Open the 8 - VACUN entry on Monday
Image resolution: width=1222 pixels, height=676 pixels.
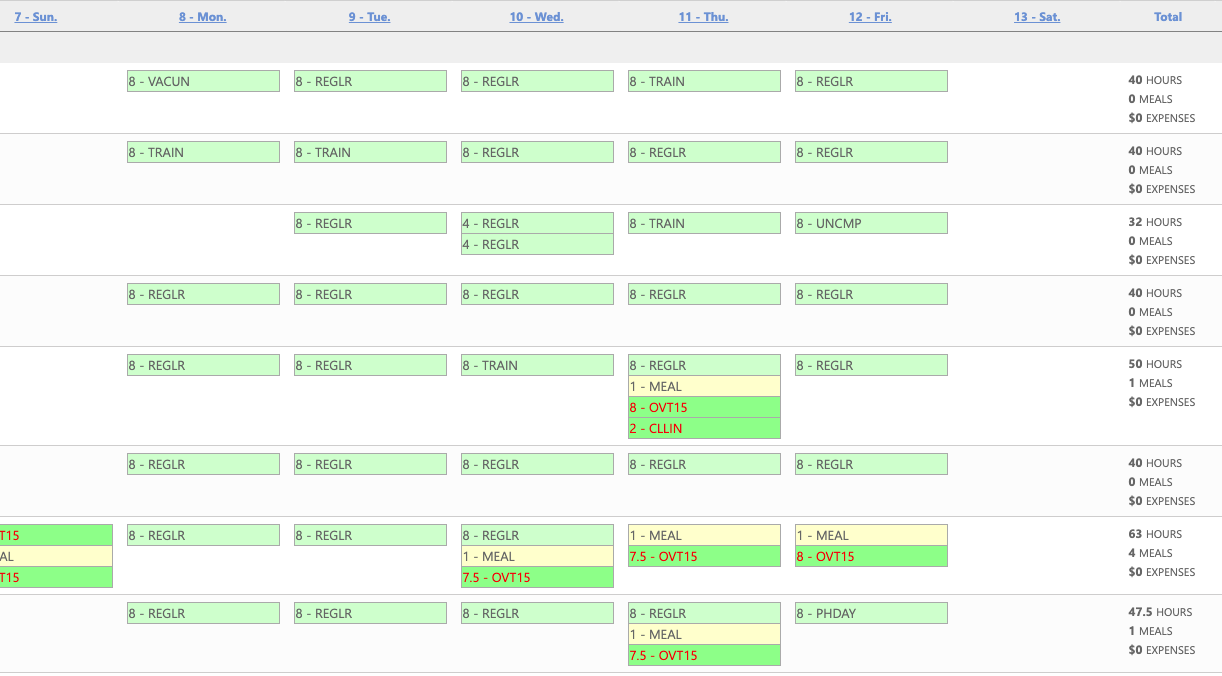(x=203, y=82)
